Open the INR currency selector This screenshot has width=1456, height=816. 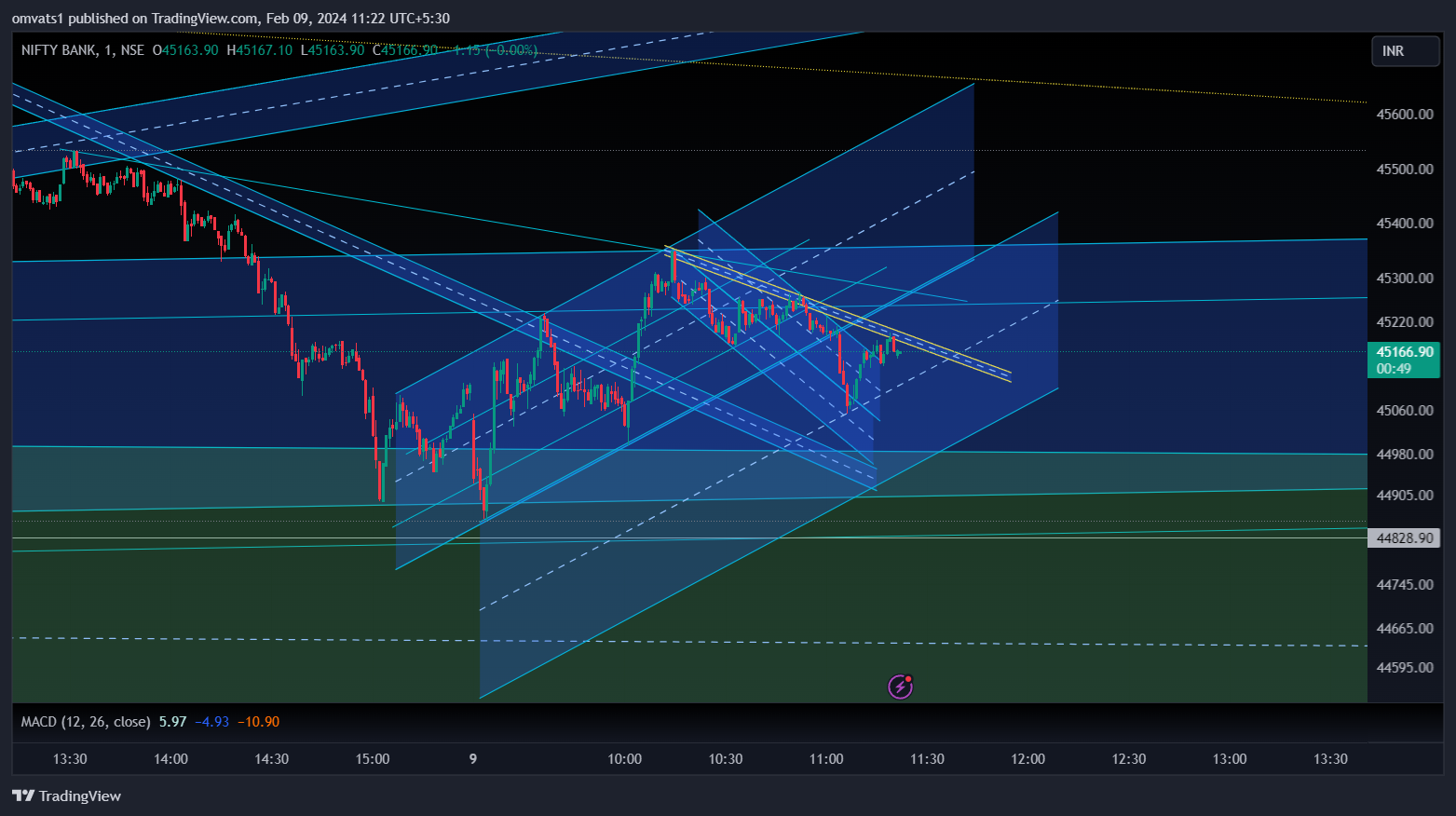pyautogui.click(x=1405, y=51)
